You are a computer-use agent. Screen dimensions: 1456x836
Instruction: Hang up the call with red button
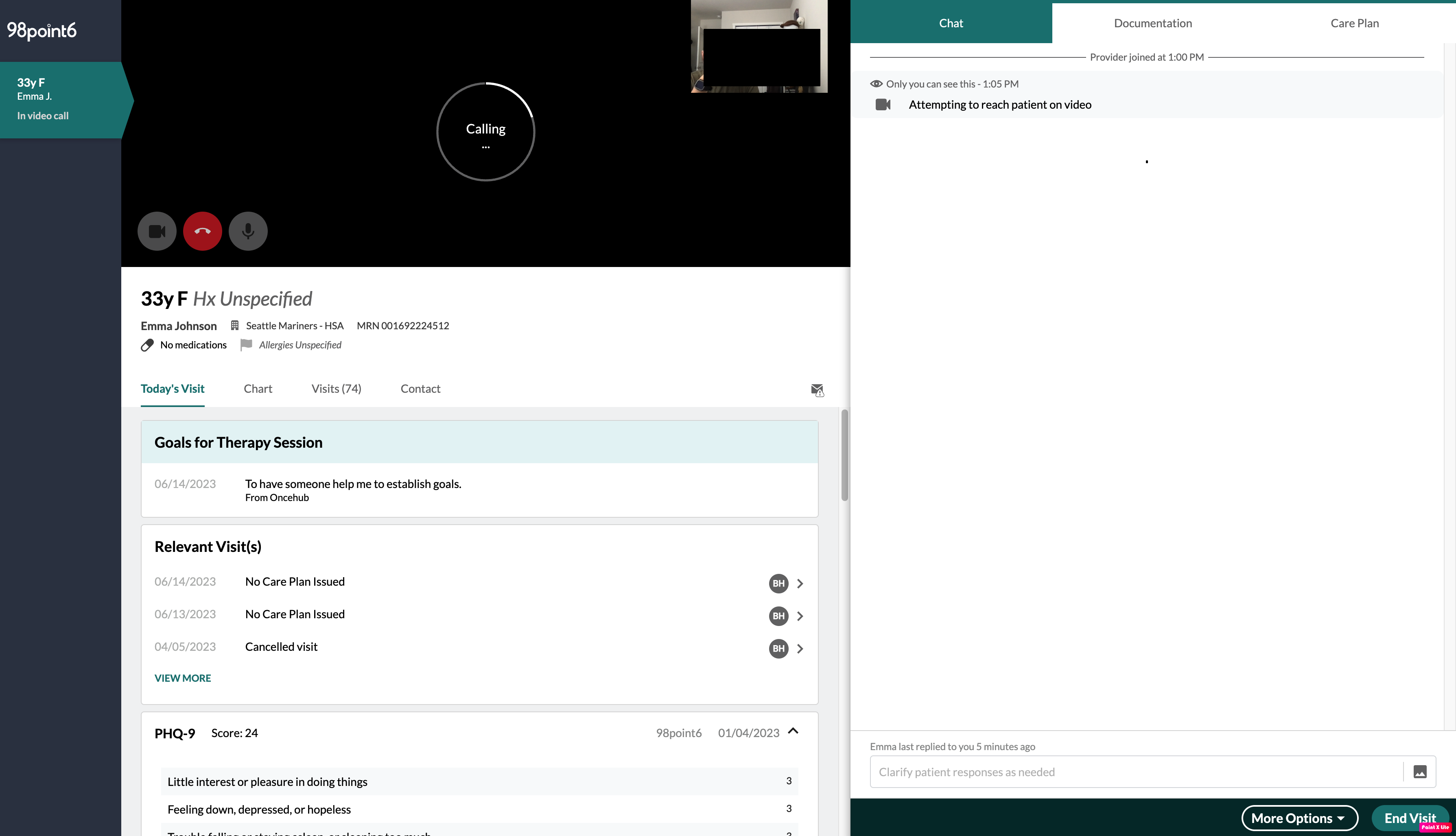[x=203, y=232]
